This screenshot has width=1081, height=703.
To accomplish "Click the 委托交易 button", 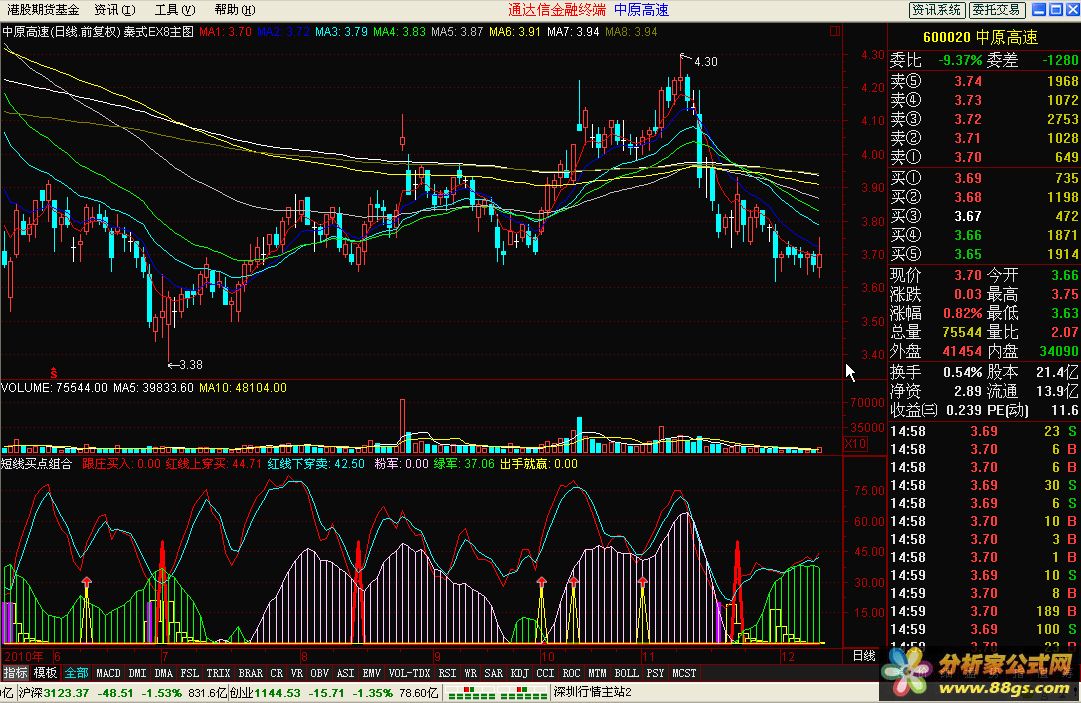I will 997,10.
